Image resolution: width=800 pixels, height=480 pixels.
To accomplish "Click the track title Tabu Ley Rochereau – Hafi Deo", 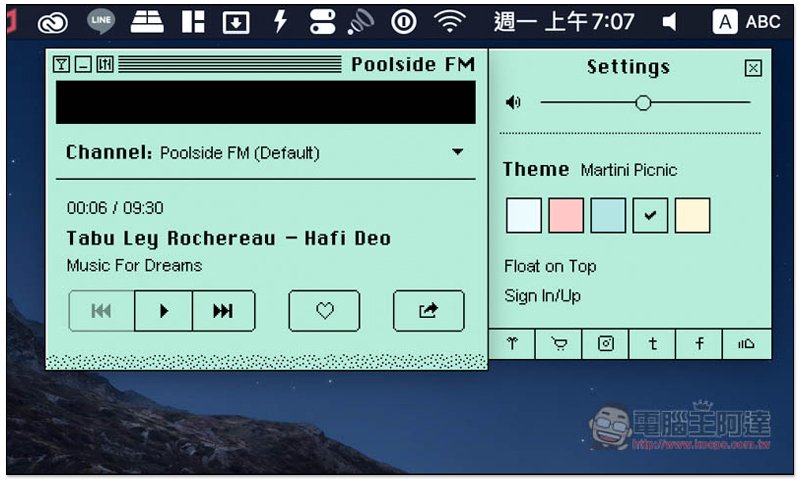I will [x=229, y=238].
